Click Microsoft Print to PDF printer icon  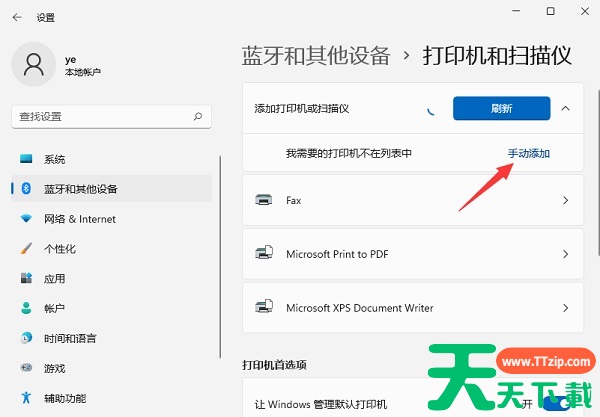[x=264, y=253]
